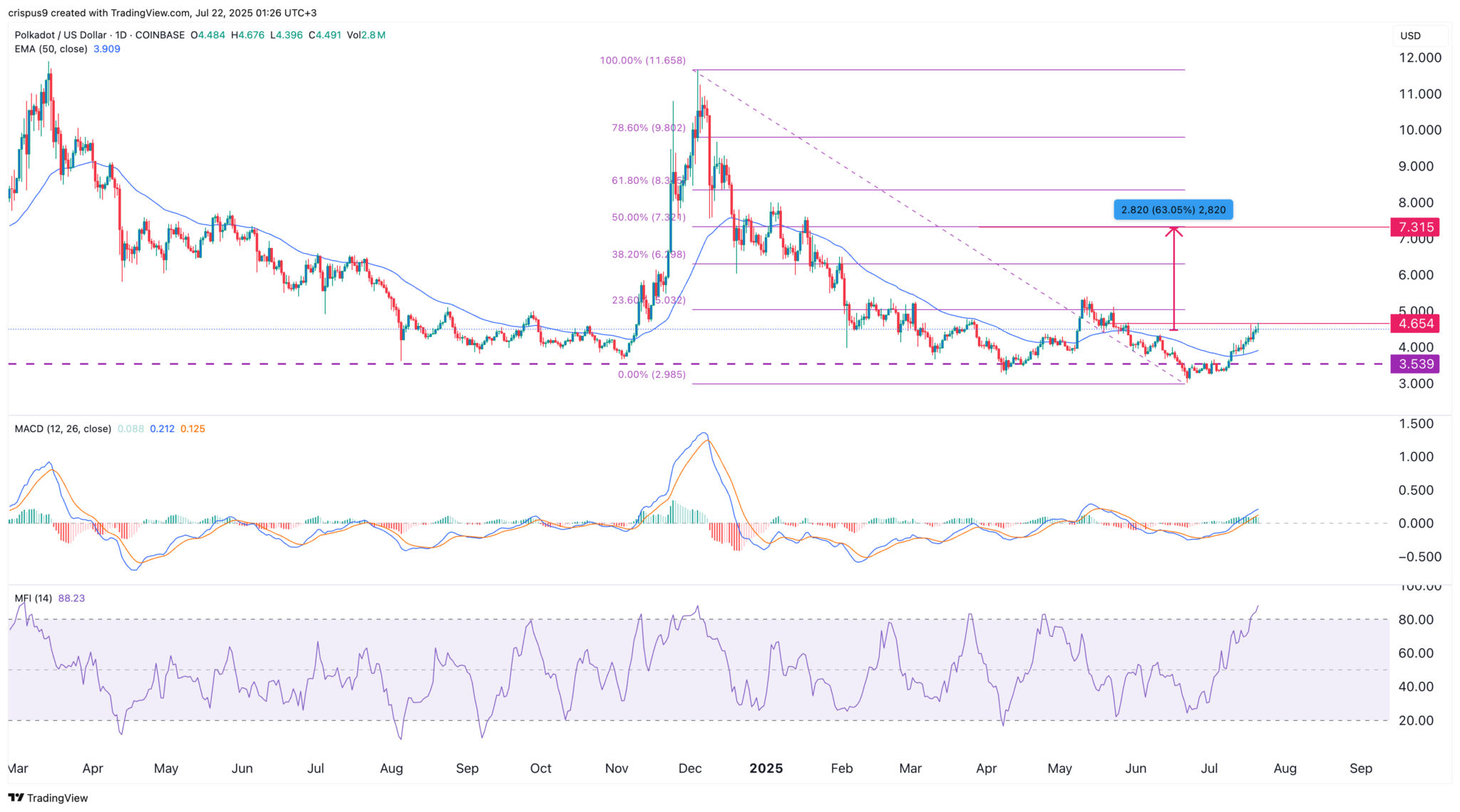Select the MFI (14) indicator legend
This screenshot has height=812, width=1460.
[34, 598]
